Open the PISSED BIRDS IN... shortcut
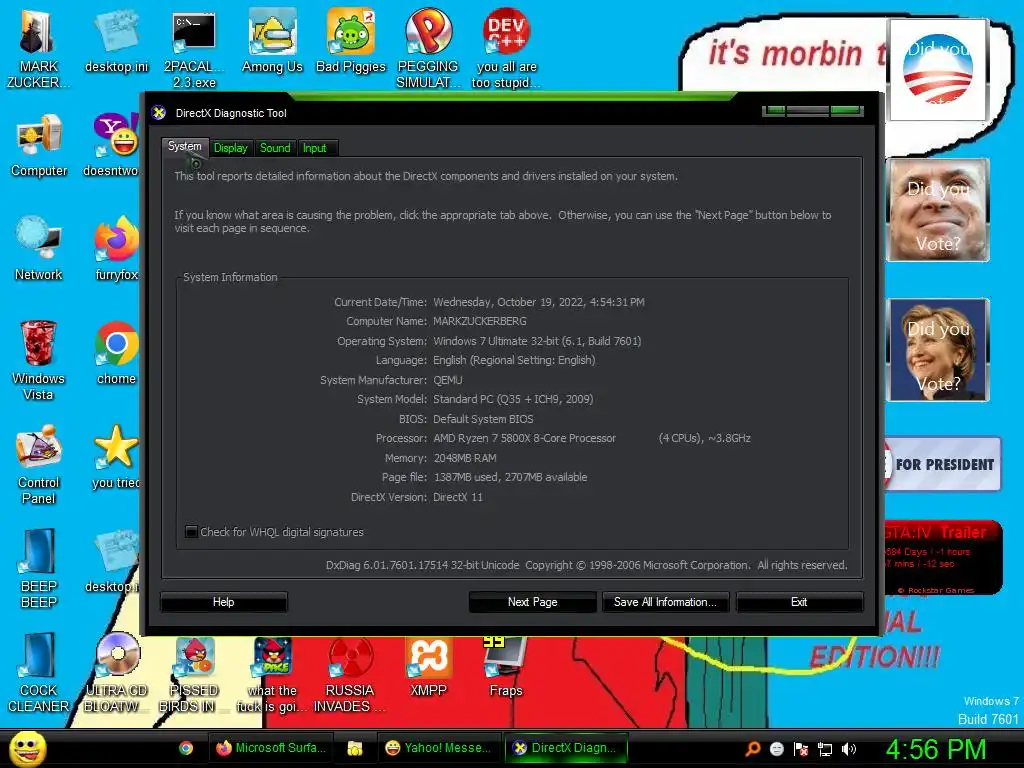Screen dimensions: 1024x768 194,674
